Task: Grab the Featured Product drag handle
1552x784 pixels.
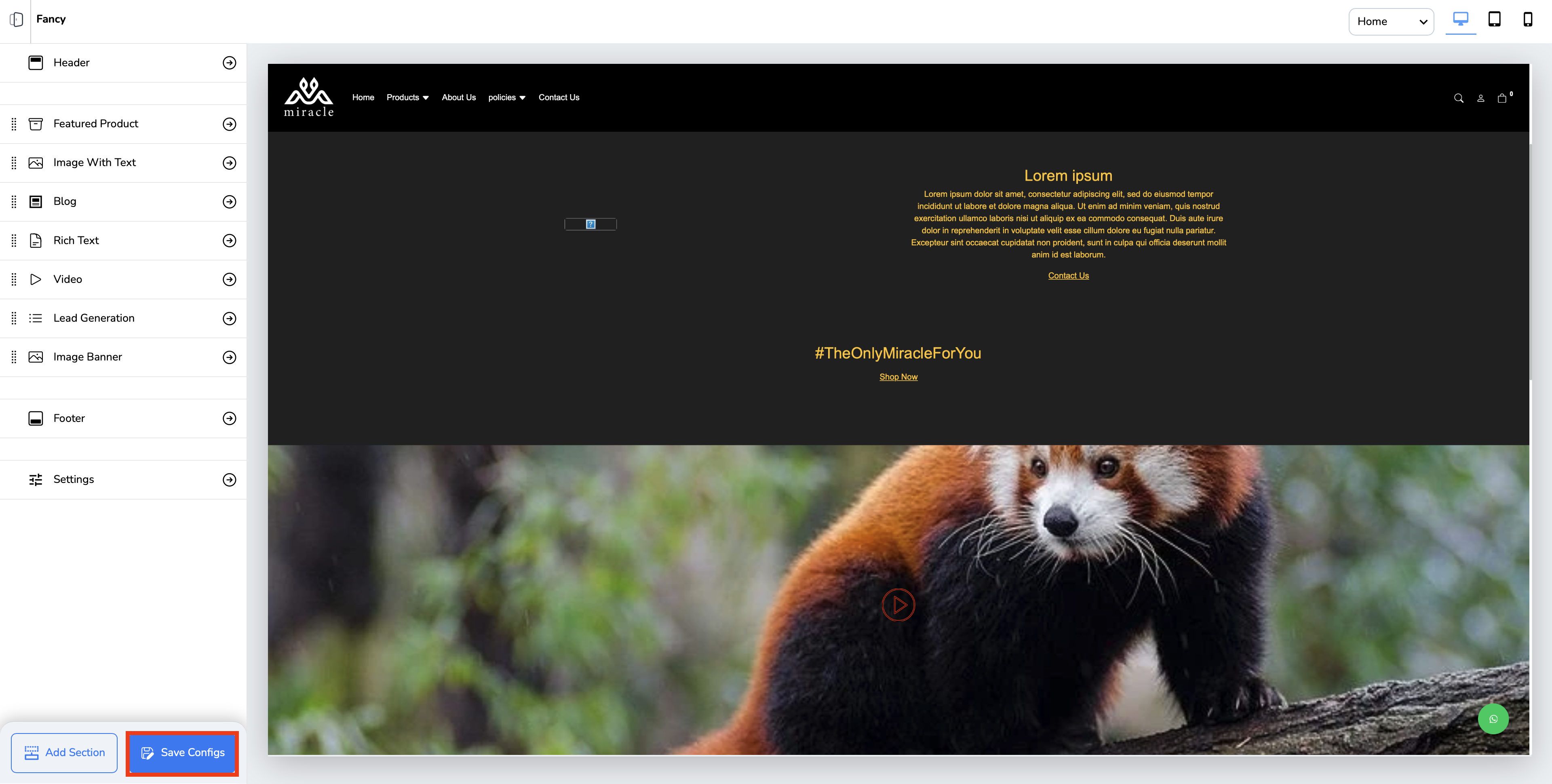Action: coord(14,124)
